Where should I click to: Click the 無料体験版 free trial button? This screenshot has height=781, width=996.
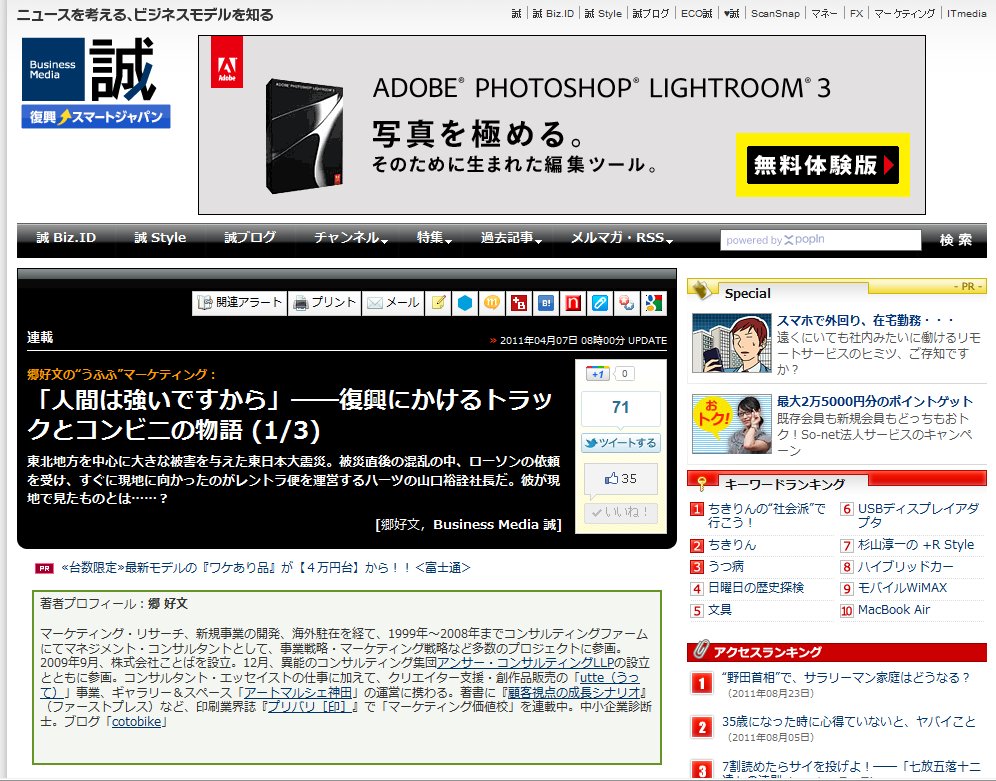tap(823, 165)
